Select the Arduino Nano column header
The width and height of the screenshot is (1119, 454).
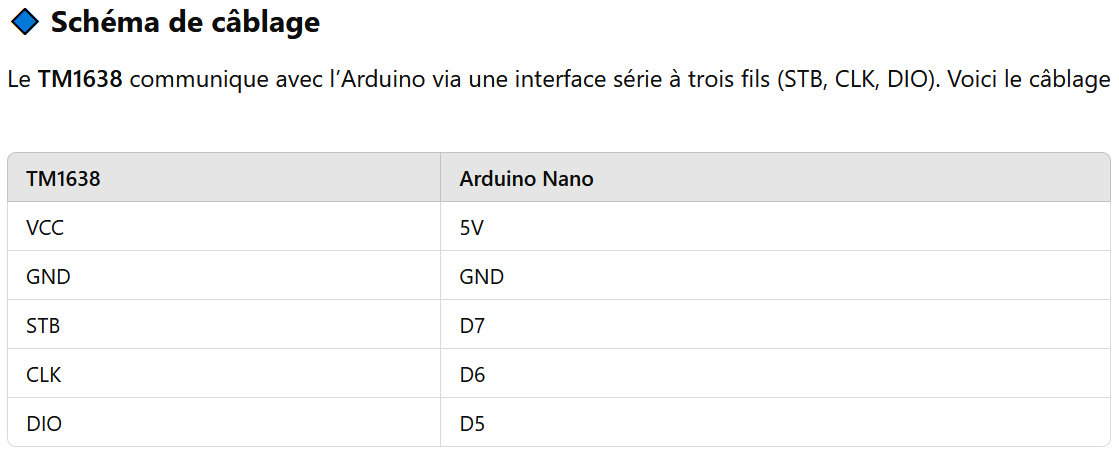point(775,178)
